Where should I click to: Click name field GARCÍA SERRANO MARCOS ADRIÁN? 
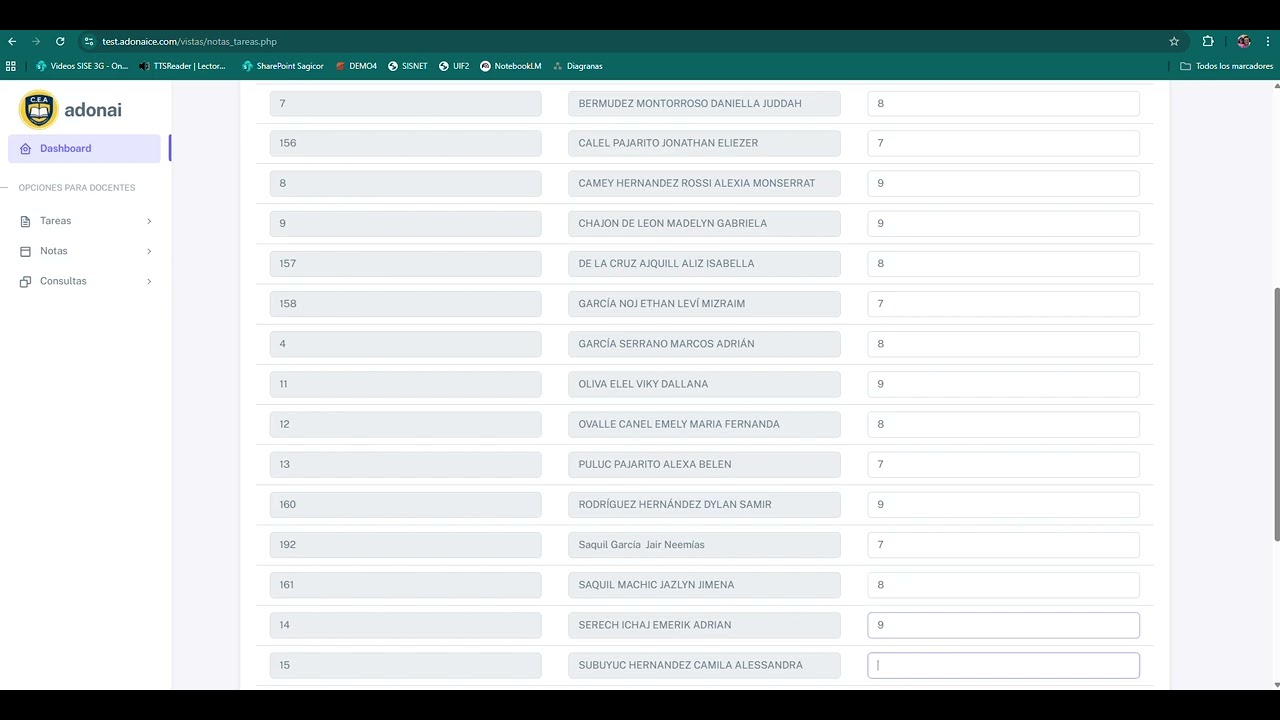(704, 344)
